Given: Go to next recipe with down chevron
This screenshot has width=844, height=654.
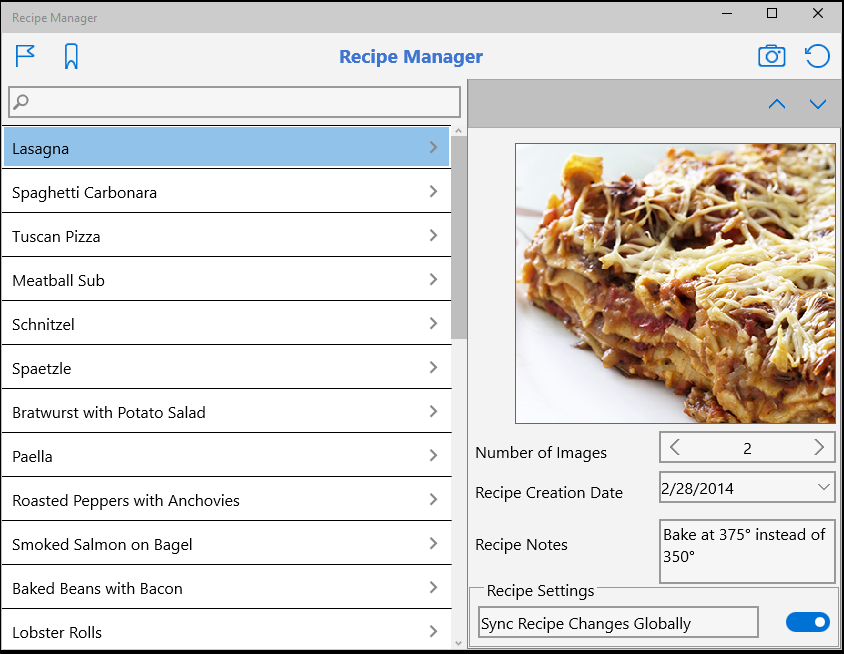Looking at the screenshot, I should point(818,104).
